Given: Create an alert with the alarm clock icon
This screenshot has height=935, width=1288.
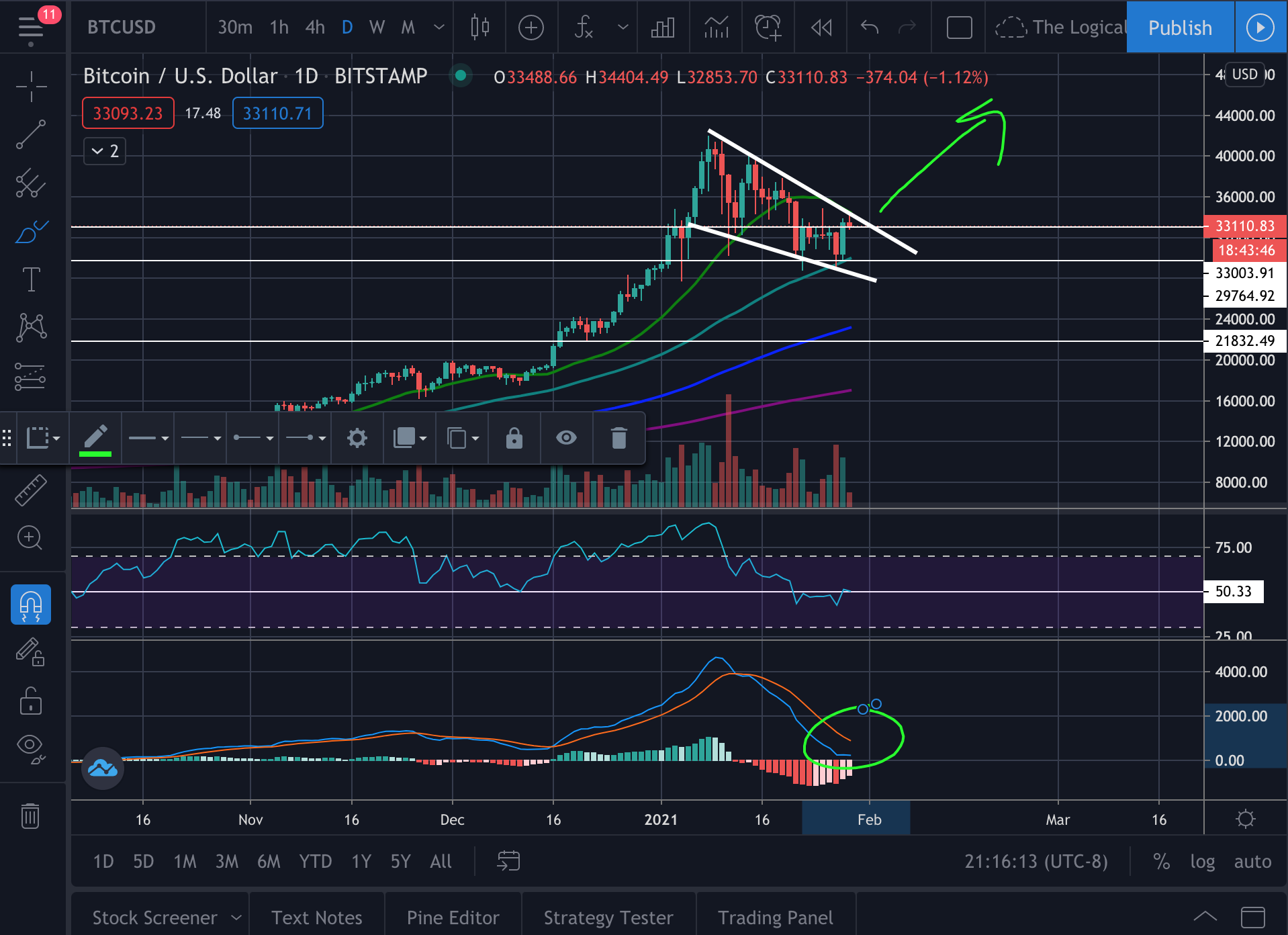Looking at the screenshot, I should (768, 28).
